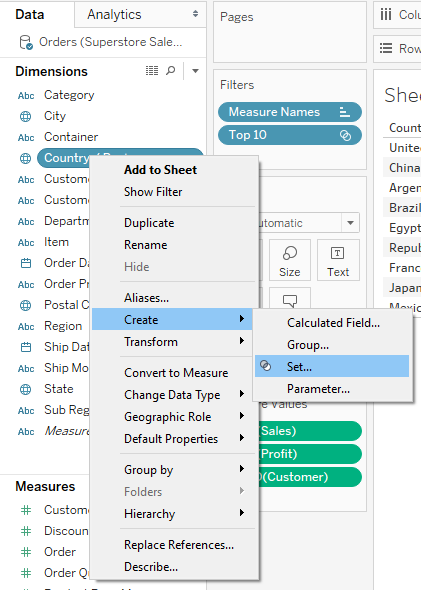Screen dimensions: 421x590
Task: Click the set icon beside Set... menu item
Action: pyautogui.click(x=266, y=366)
